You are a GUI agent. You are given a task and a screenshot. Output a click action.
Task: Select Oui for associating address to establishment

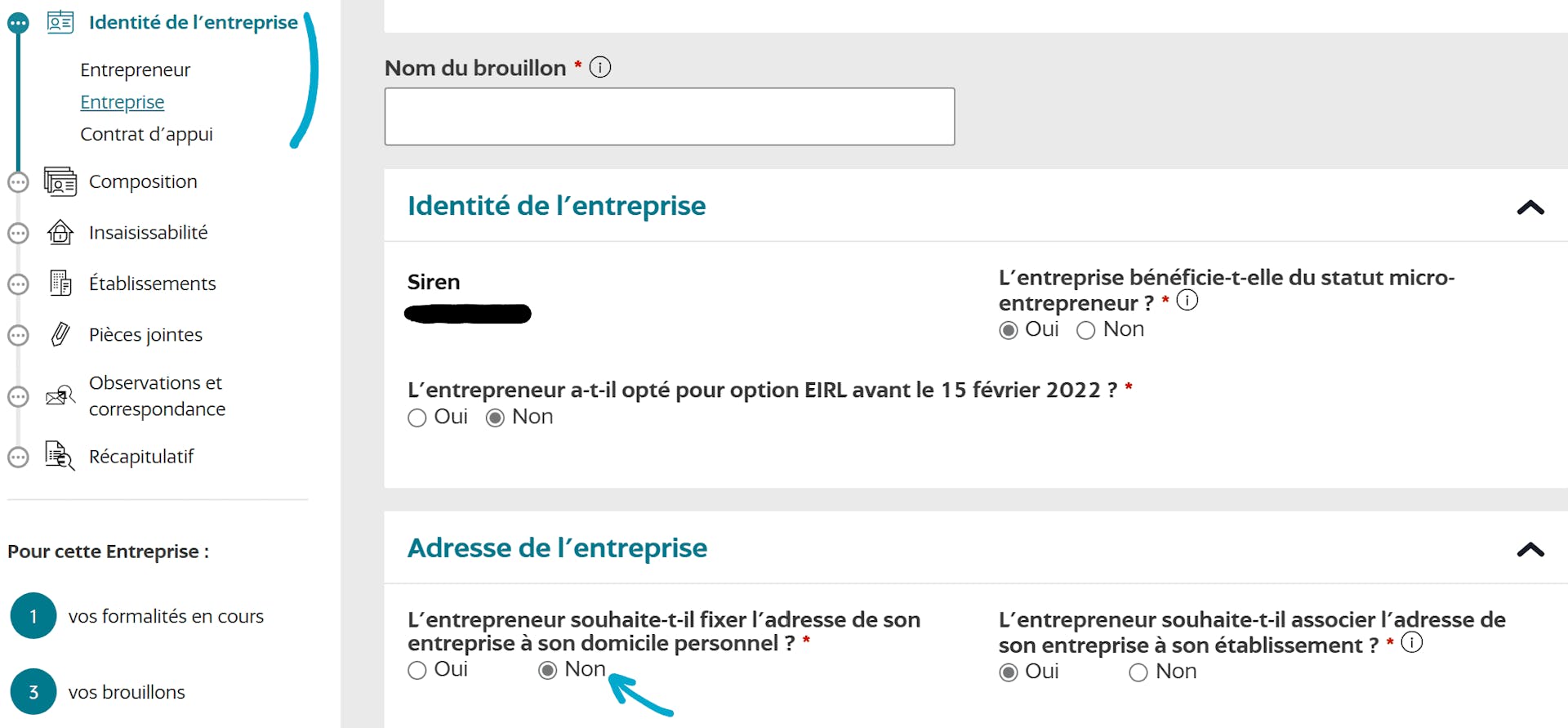pyautogui.click(x=1008, y=672)
